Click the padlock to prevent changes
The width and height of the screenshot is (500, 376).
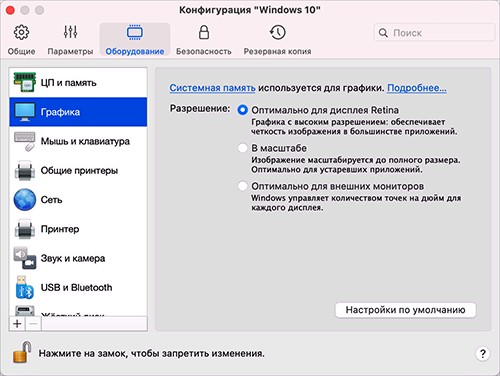point(22,352)
